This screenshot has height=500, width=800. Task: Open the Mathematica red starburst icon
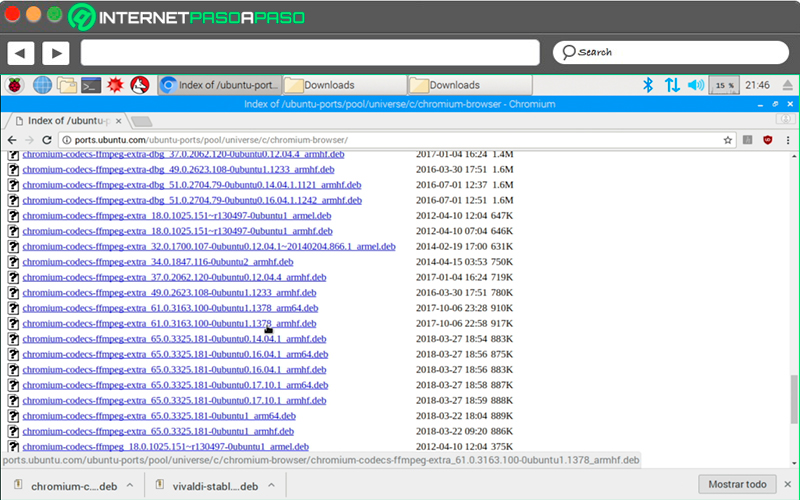(x=115, y=85)
